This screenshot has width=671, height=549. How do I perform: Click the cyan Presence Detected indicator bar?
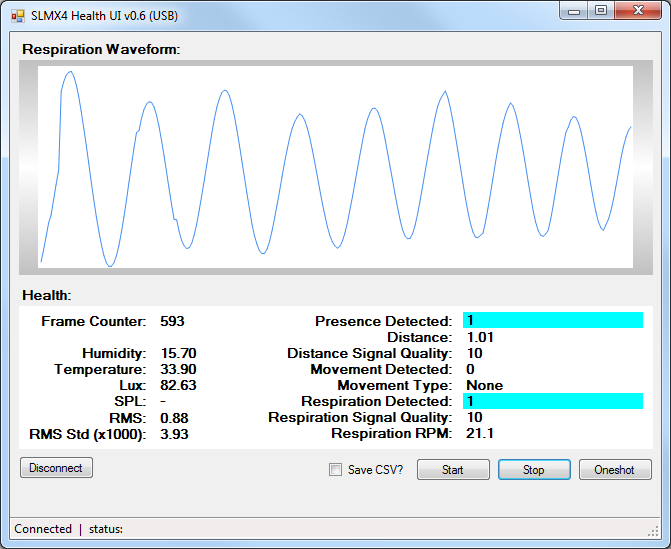coord(553,320)
